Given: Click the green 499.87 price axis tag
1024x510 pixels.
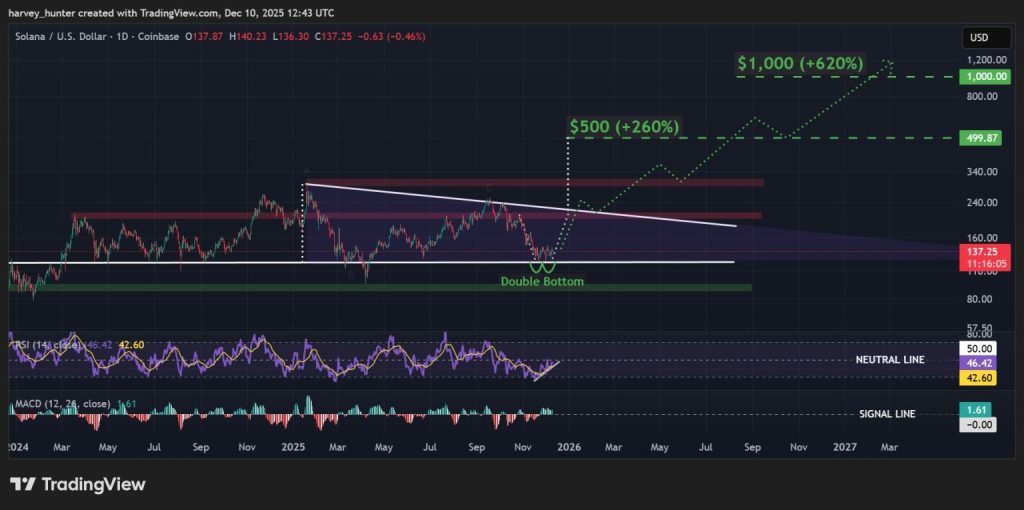Looking at the screenshot, I should [979, 138].
